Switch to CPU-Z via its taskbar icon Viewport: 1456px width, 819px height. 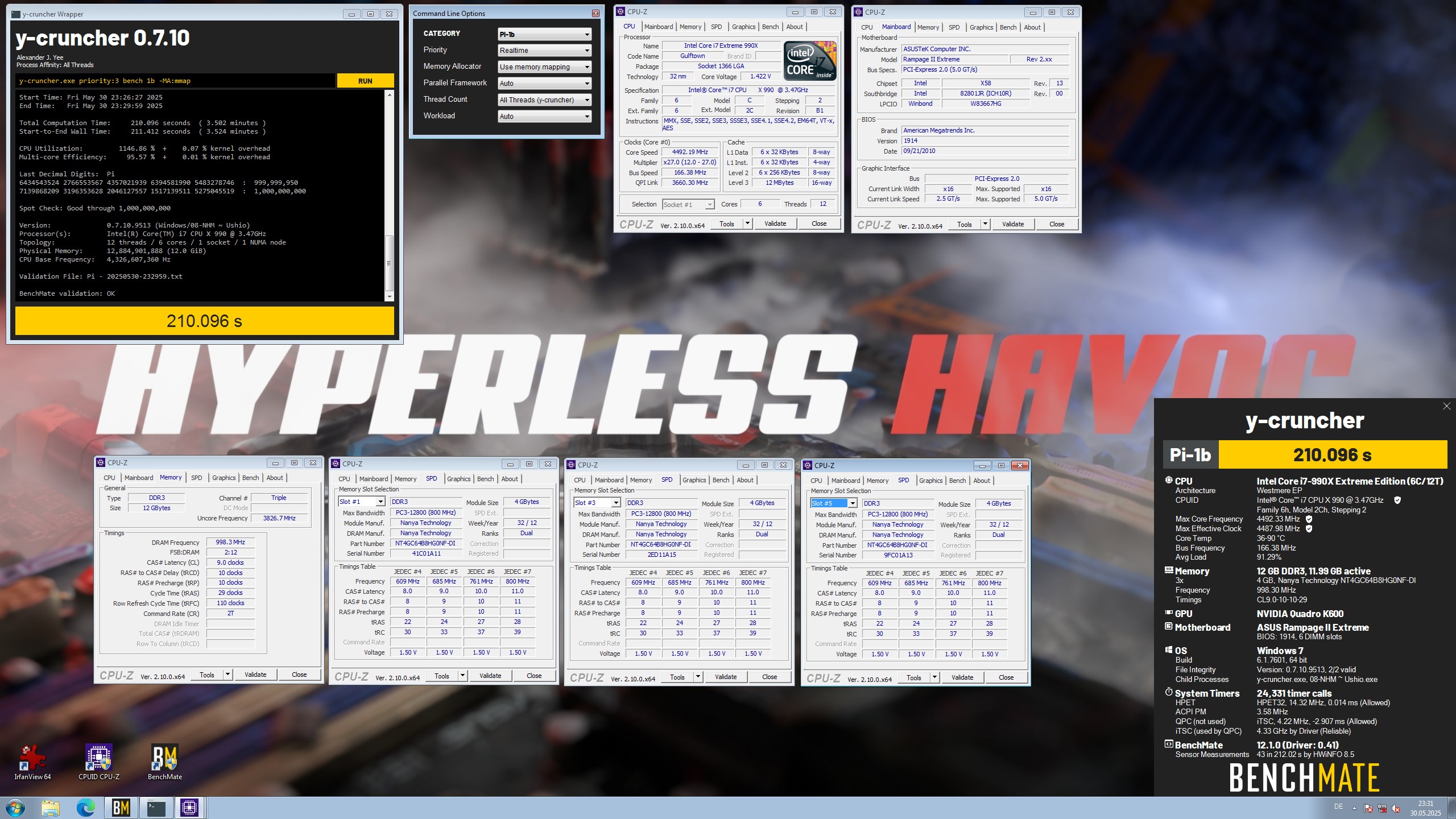[x=189, y=808]
